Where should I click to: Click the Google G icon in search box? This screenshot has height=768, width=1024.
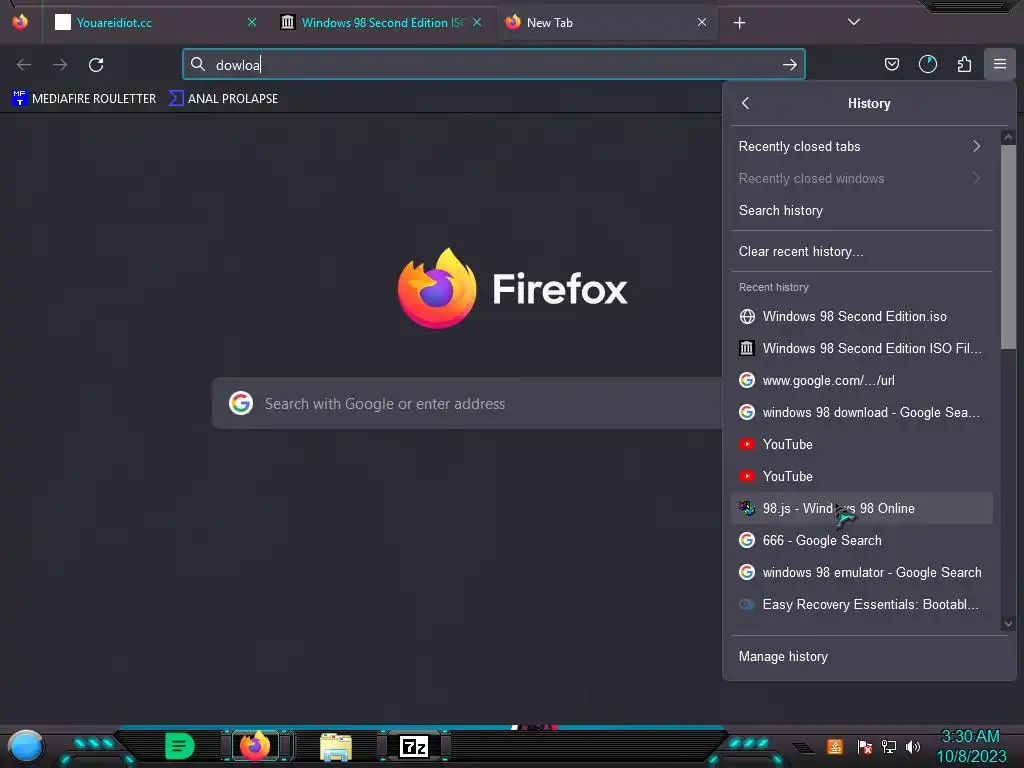point(241,403)
